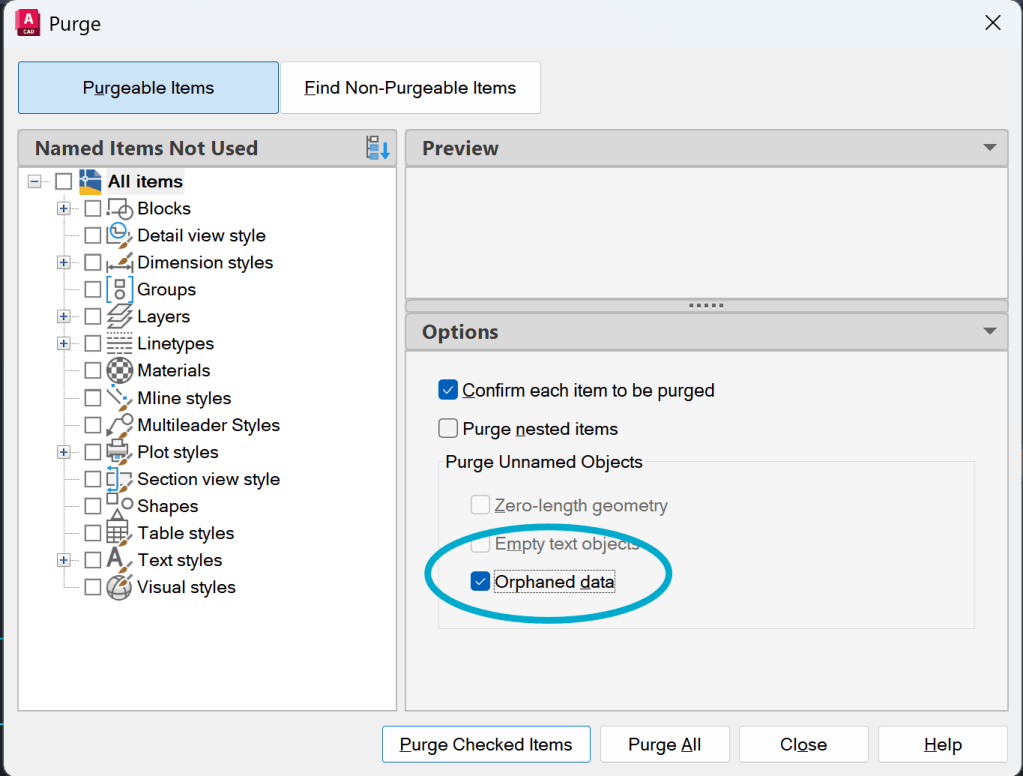Screen dimensions: 1023x776
Task: Click the tree view sort icon in header
Action: coord(377,148)
